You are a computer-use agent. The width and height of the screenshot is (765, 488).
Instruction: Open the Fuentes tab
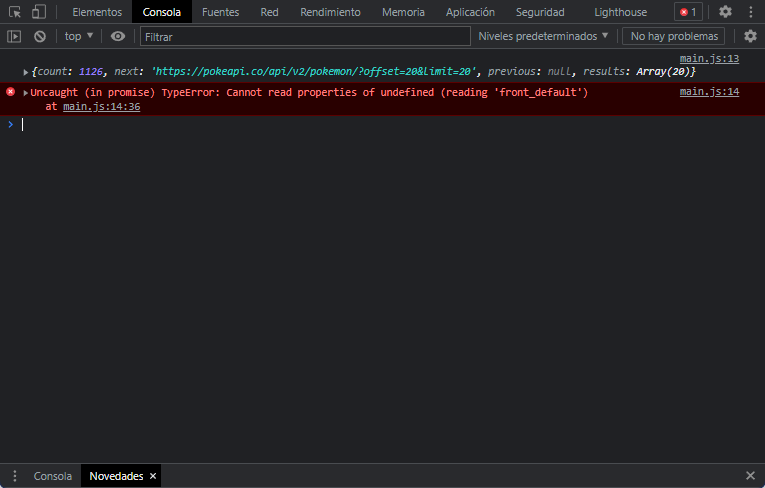[221, 12]
